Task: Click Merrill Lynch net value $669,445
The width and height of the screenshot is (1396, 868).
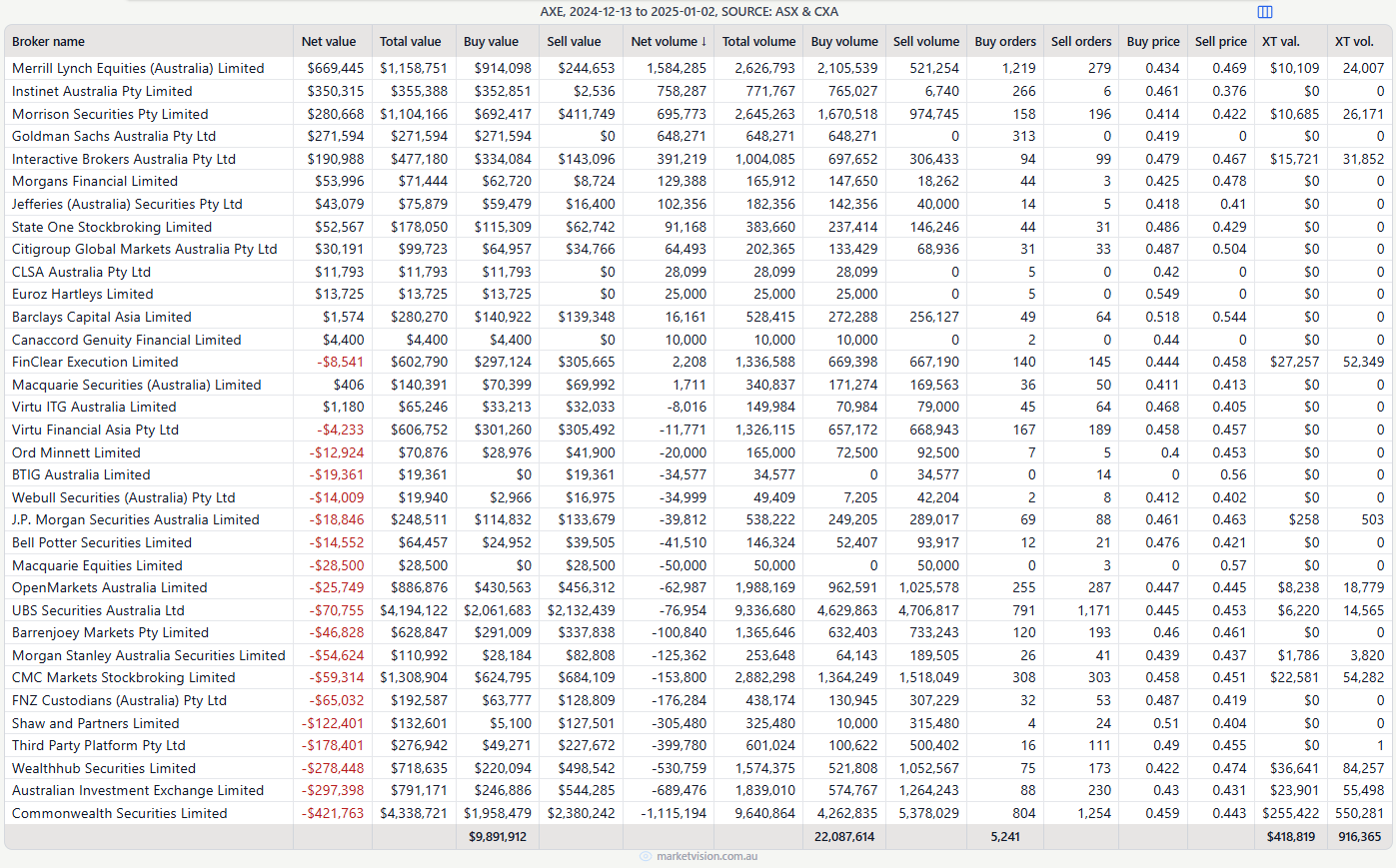Action: (336, 68)
